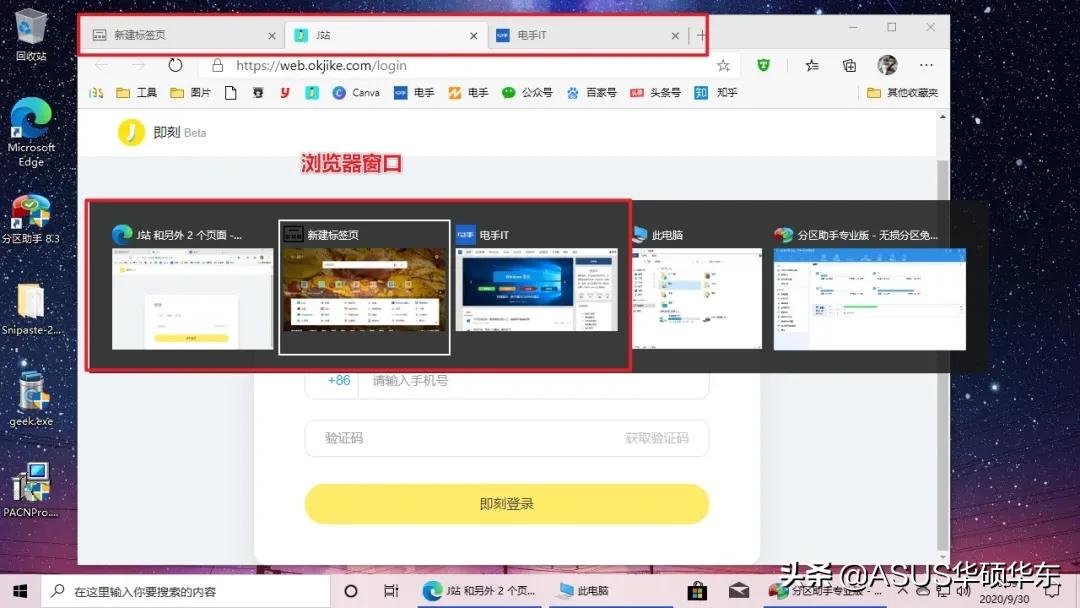Open the Edge settings three-dot menu
The image size is (1080, 608).
pos(925,65)
